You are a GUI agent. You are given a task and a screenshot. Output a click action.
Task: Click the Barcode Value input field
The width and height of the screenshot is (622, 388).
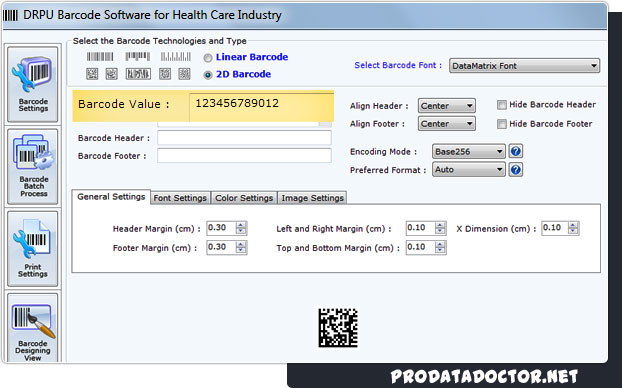click(261, 106)
